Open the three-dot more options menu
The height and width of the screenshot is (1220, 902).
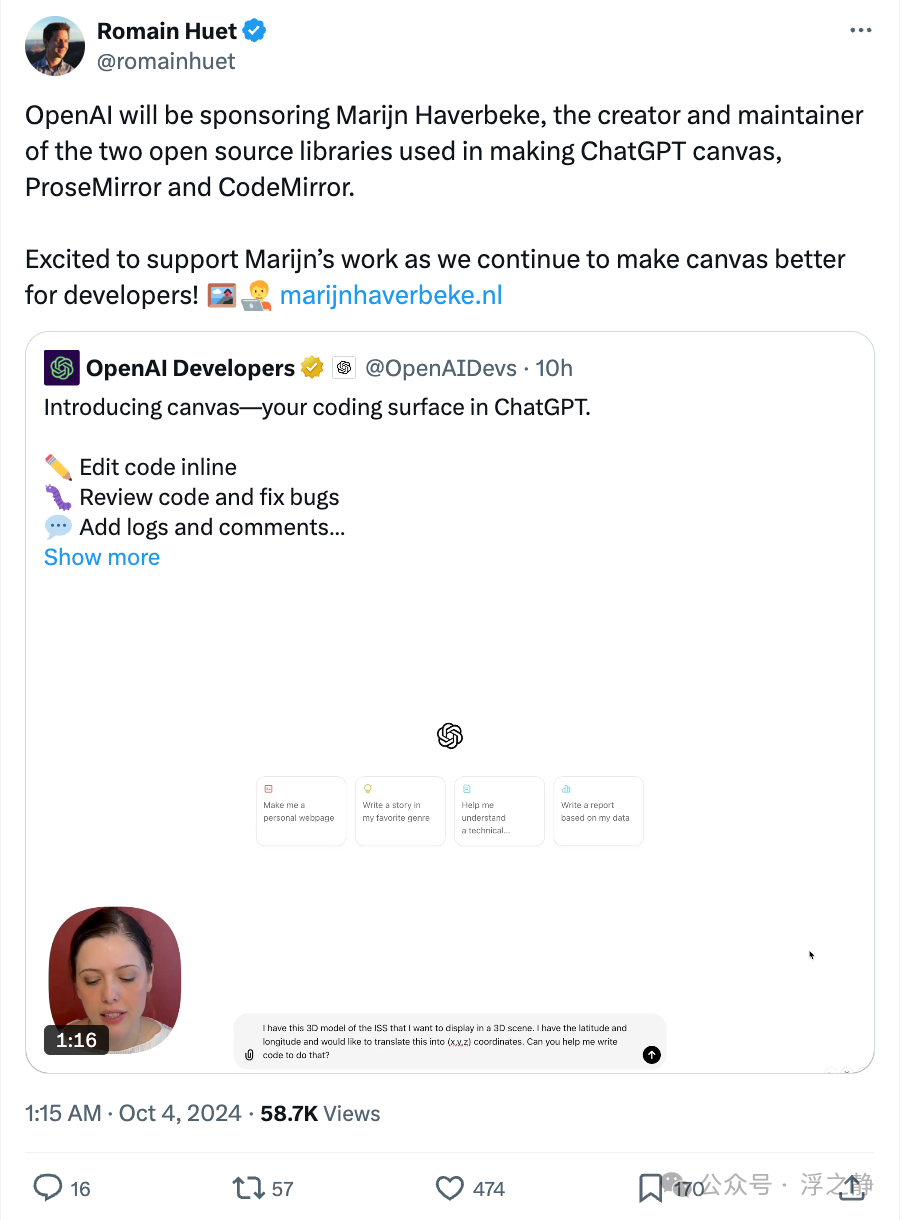coord(860,31)
